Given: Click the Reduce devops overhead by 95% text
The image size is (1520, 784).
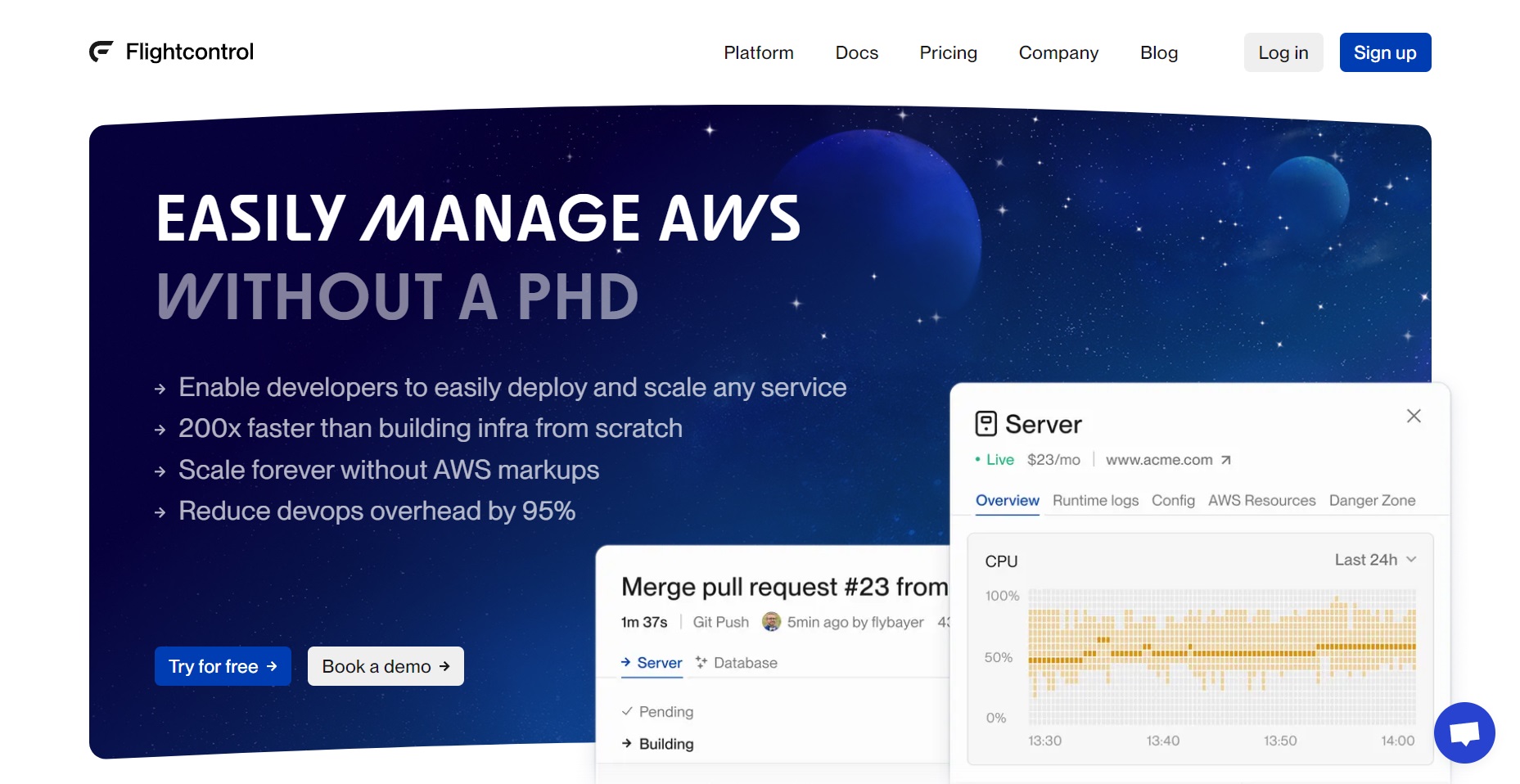Looking at the screenshot, I should tap(377, 511).
